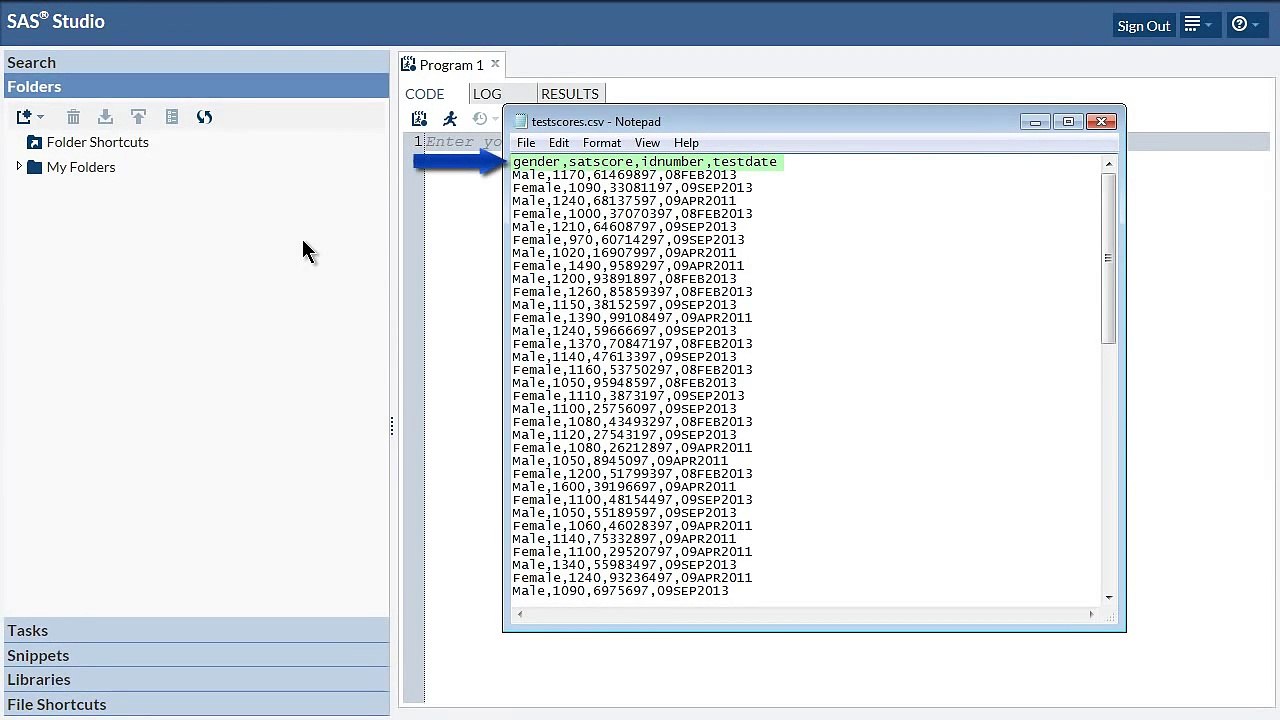Click the line Male,1600,39196697,09APR2011
This screenshot has width=1280, height=720.
pyautogui.click(x=624, y=487)
